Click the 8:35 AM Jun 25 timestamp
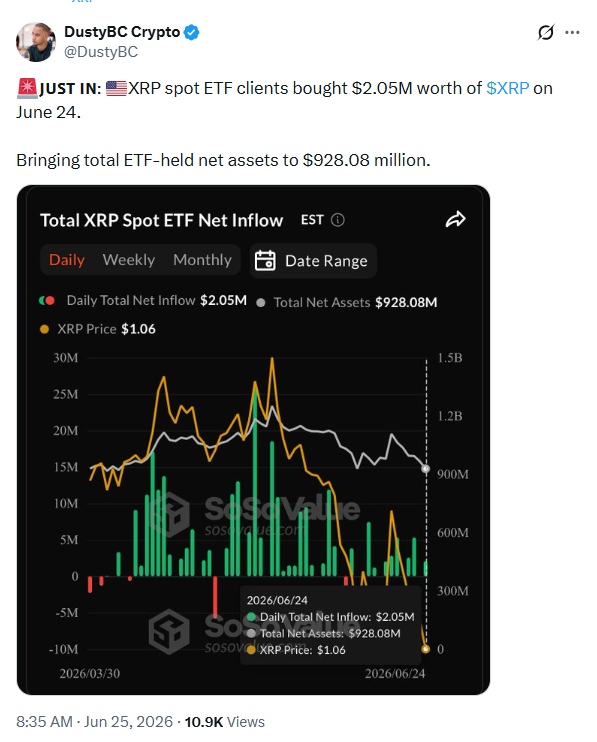The height and width of the screenshot is (742, 597). [94, 722]
